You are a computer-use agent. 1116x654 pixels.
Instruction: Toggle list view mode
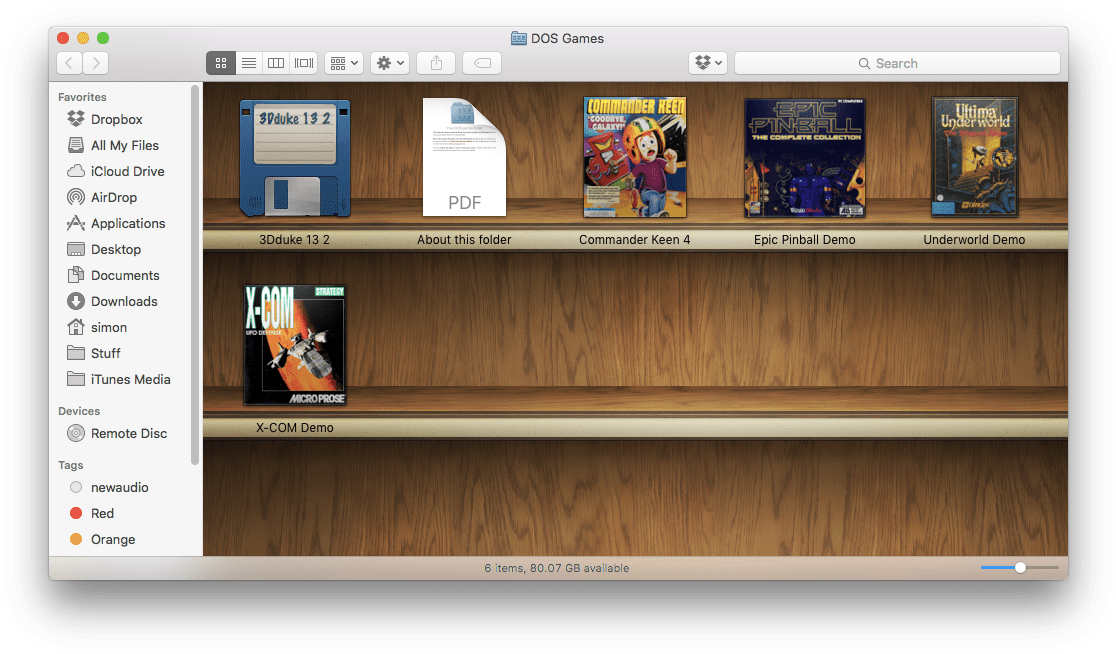(248, 62)
